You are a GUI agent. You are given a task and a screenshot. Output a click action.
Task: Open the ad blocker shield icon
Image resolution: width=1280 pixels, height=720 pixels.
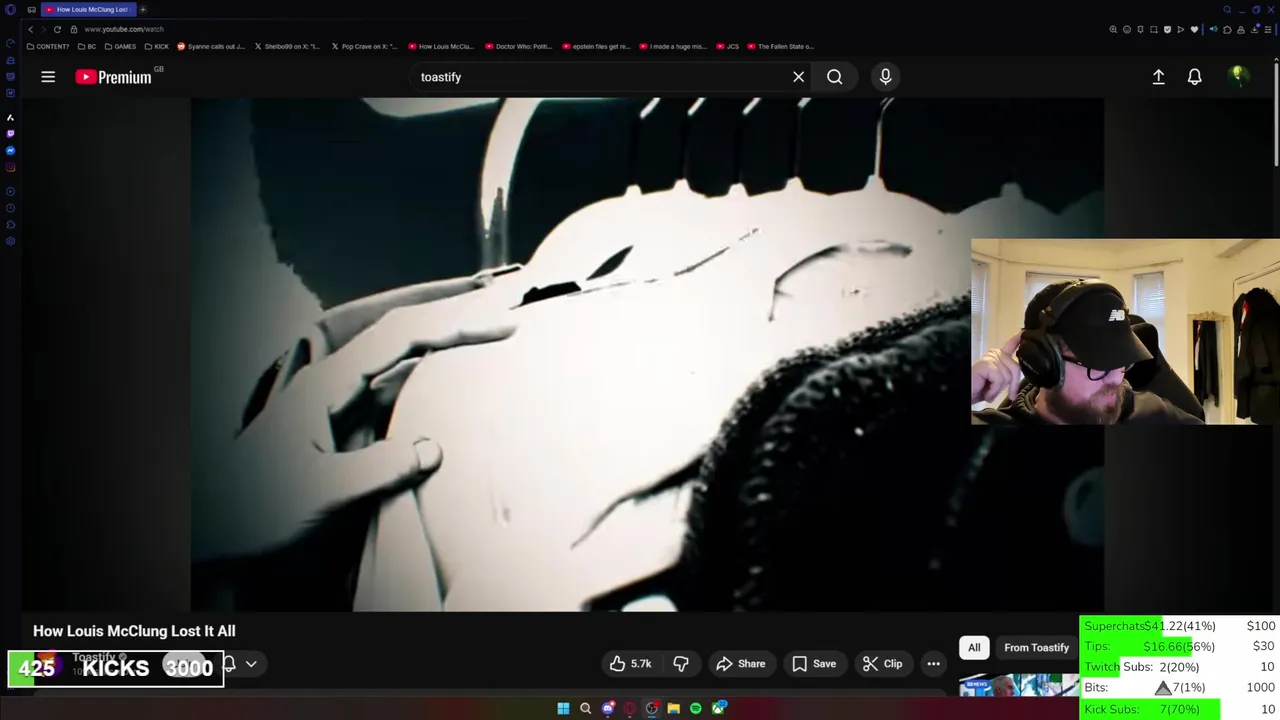[x=1167, y=29]
